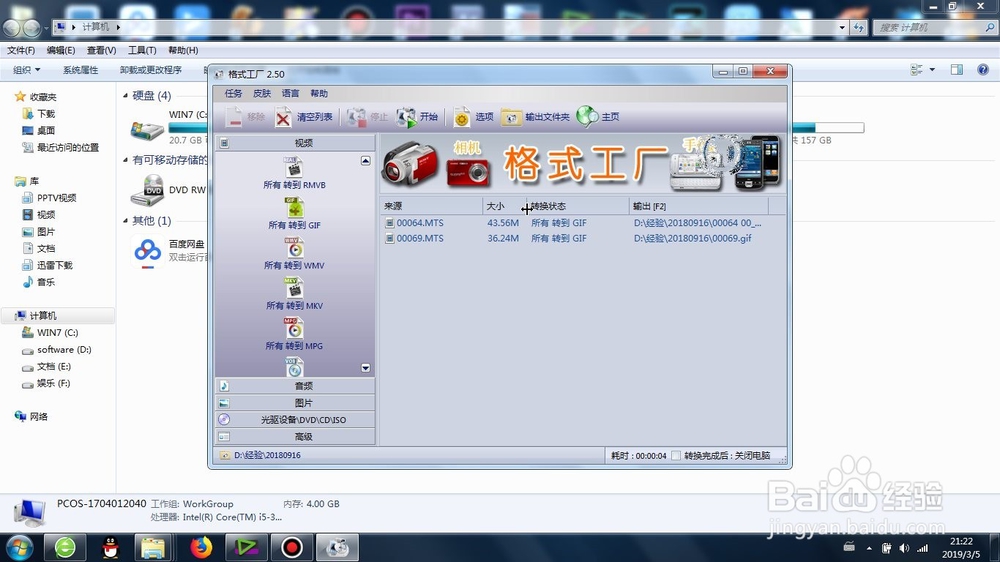Choose the All to WMV converter icon
Screen dimensions: 1000x562
pos(294,248)
